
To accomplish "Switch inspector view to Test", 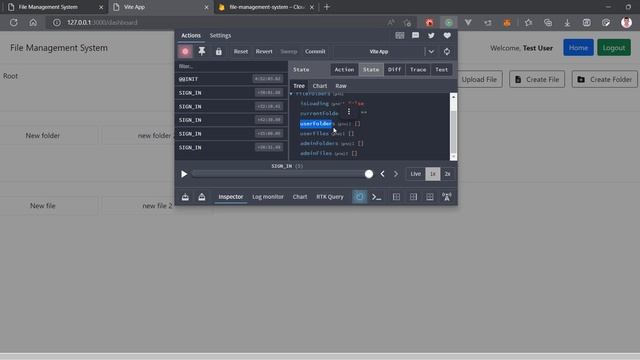I will click(x=441, y=70).
